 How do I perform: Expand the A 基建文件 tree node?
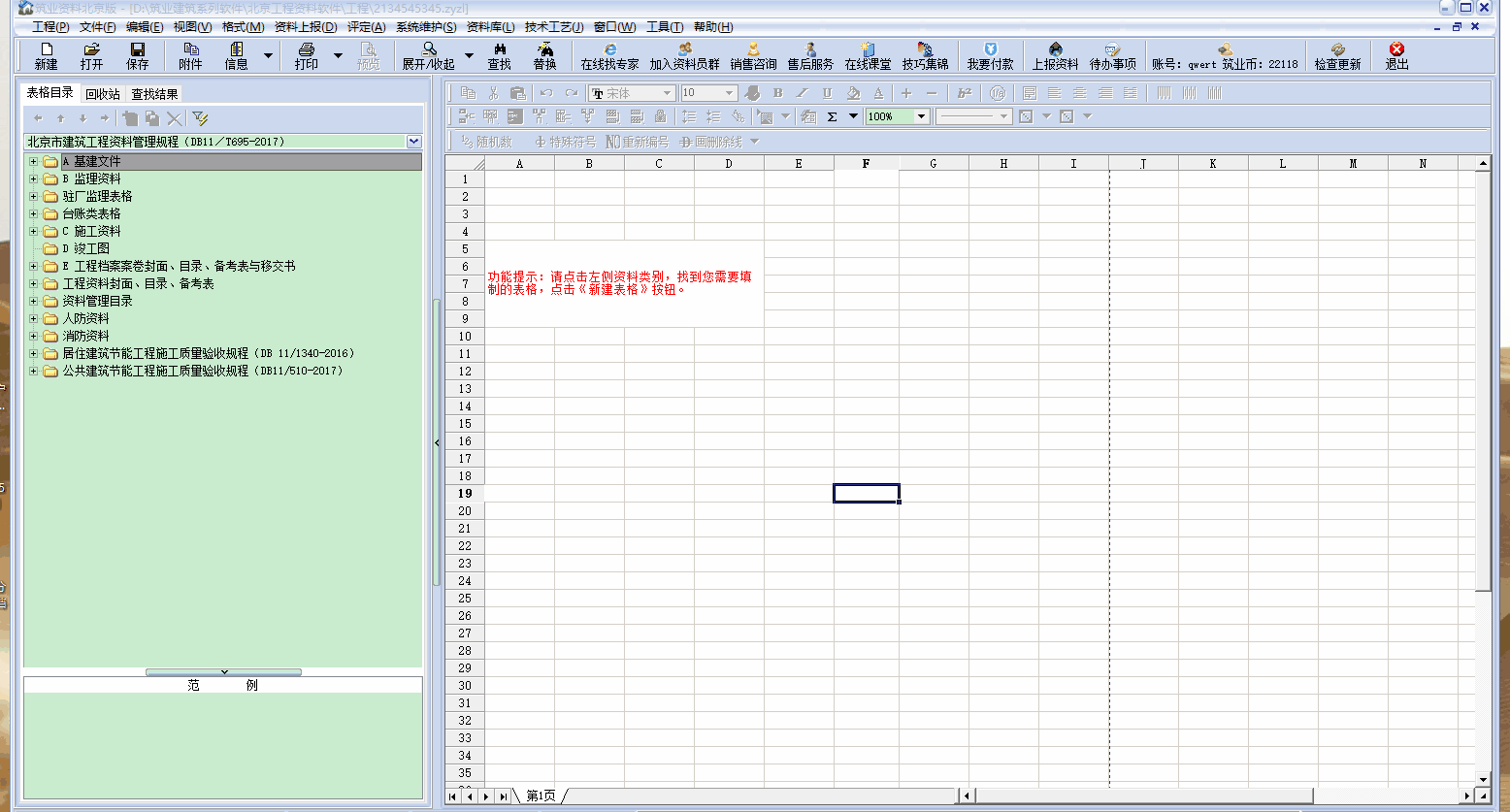click(34, 162)
